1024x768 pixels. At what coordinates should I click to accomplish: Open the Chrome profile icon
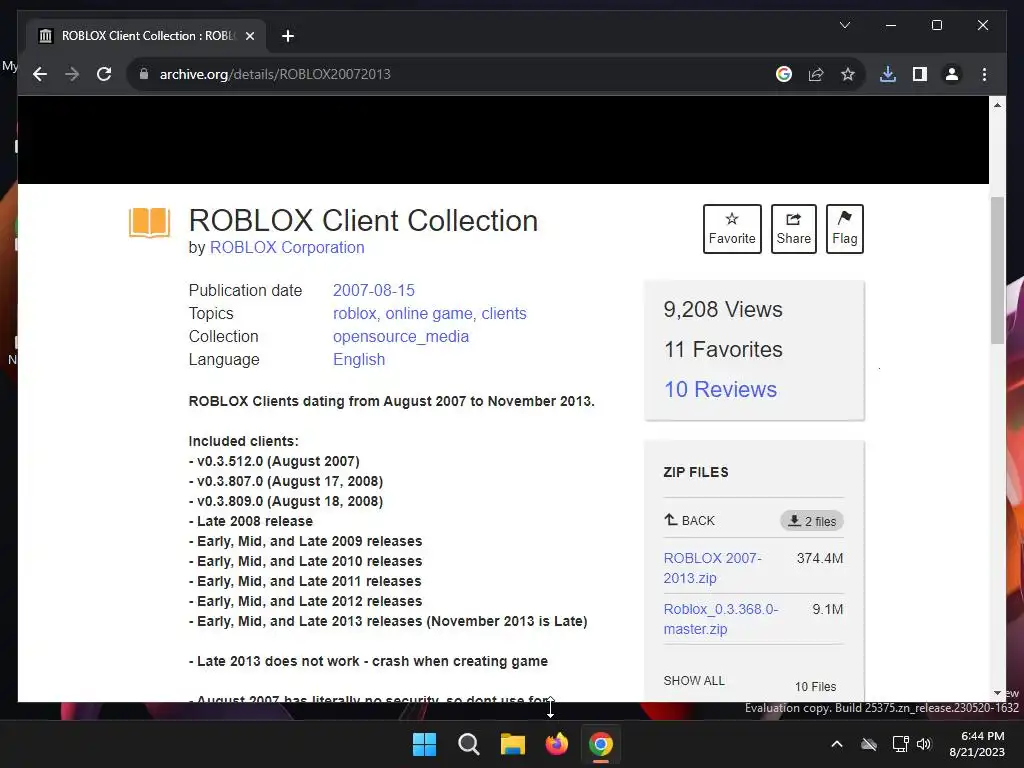[952, 74]
